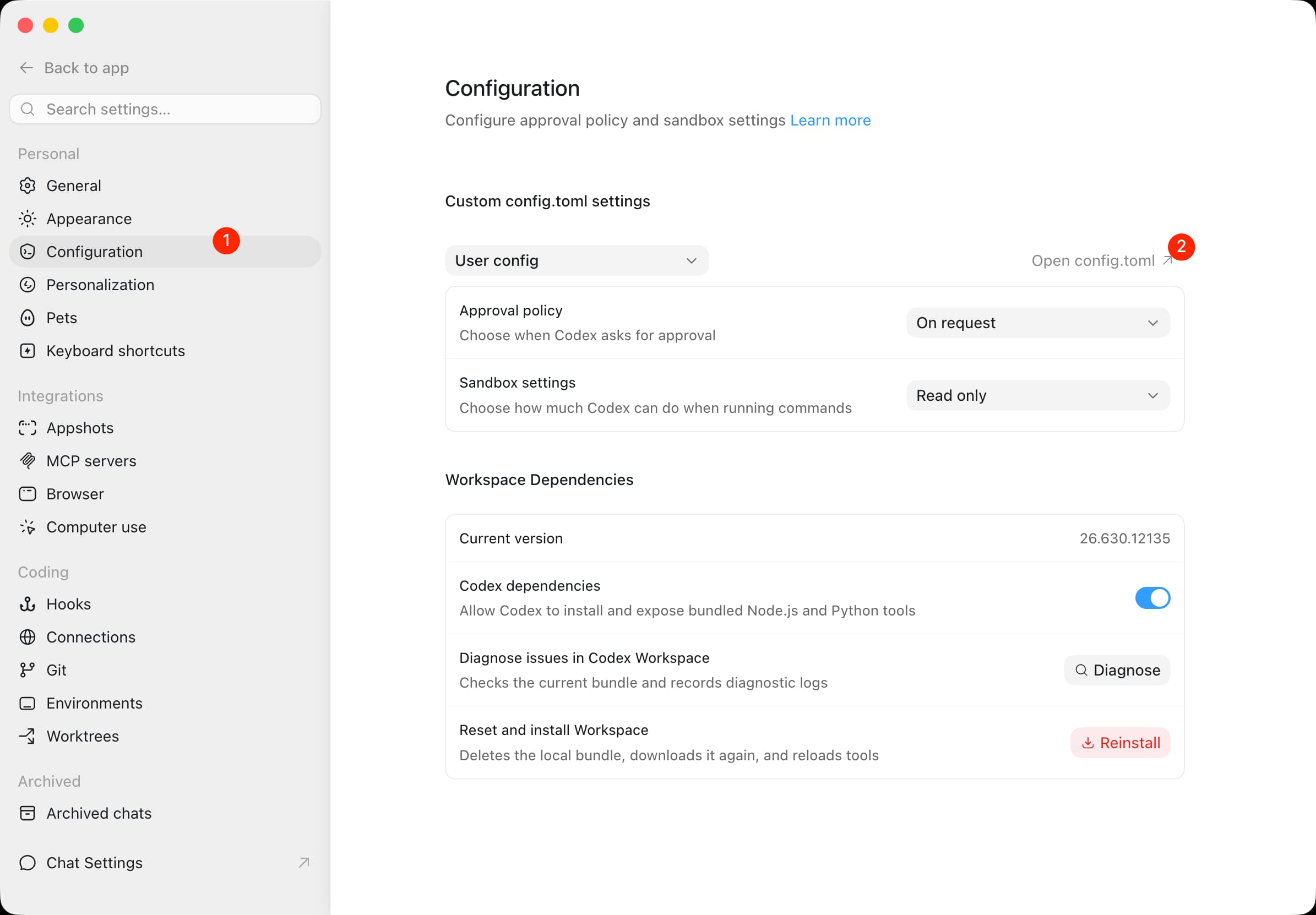Click the version number 26.630.12135

coord(1124,538)
